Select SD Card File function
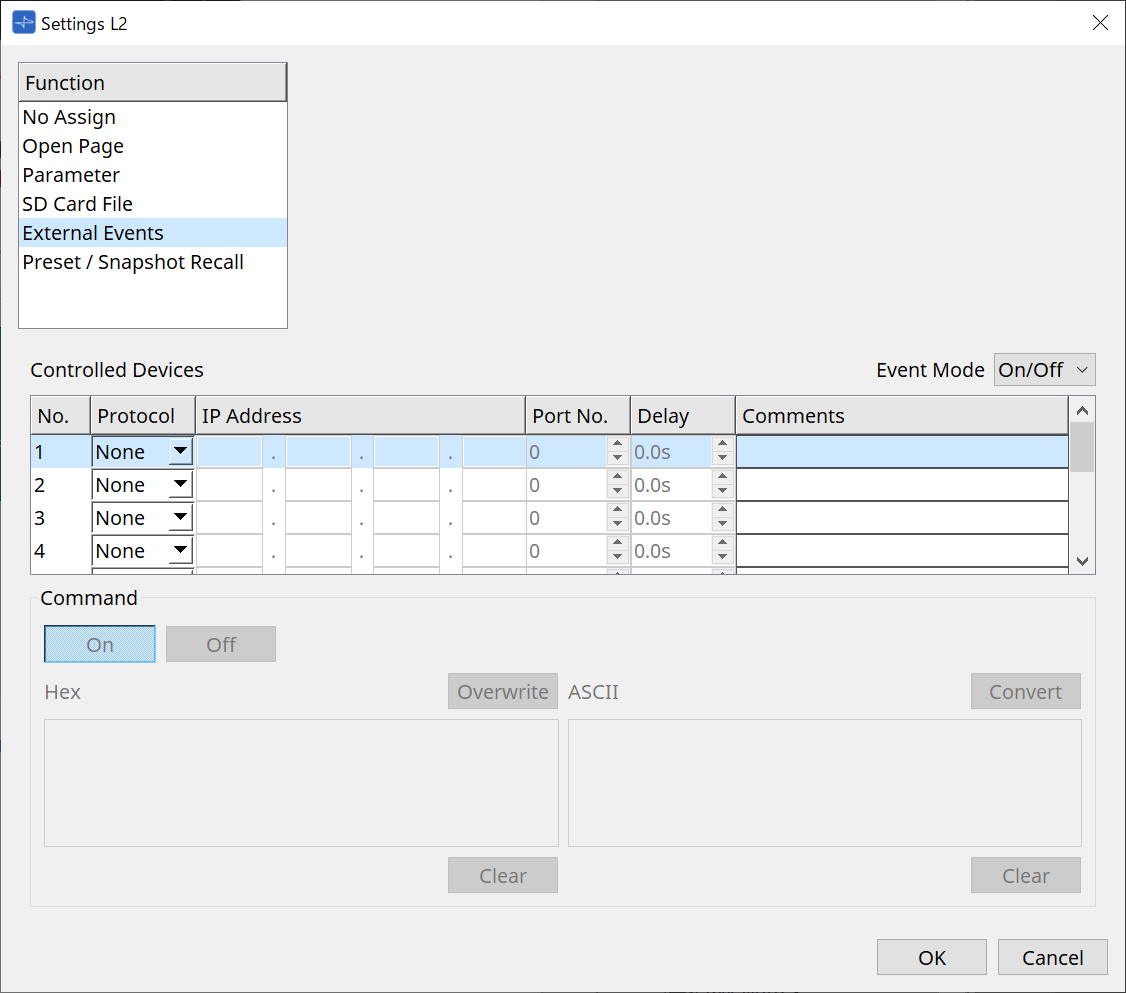1126x993 pixels. pos(78,204)
